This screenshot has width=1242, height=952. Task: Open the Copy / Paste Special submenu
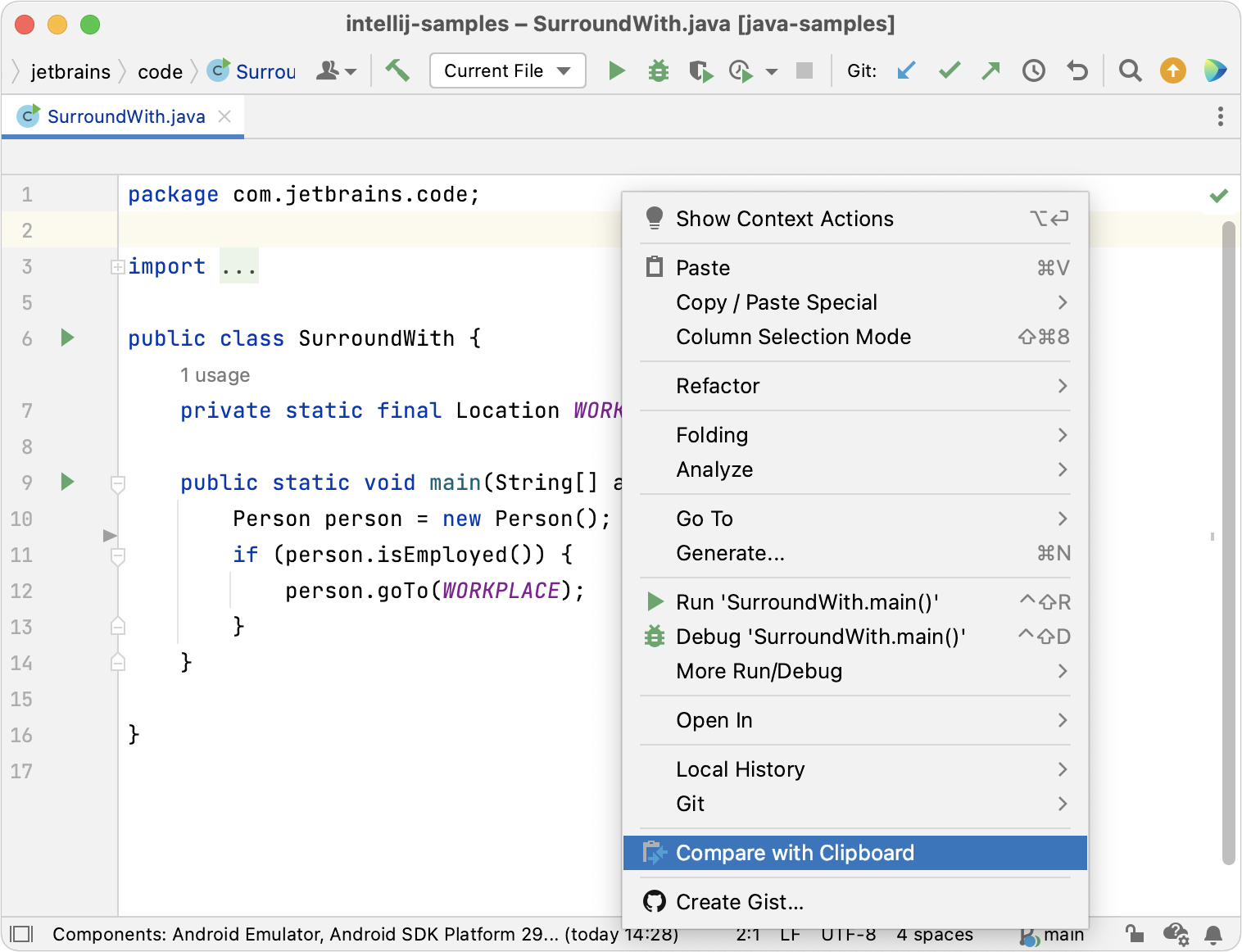(x=855, y=302)
